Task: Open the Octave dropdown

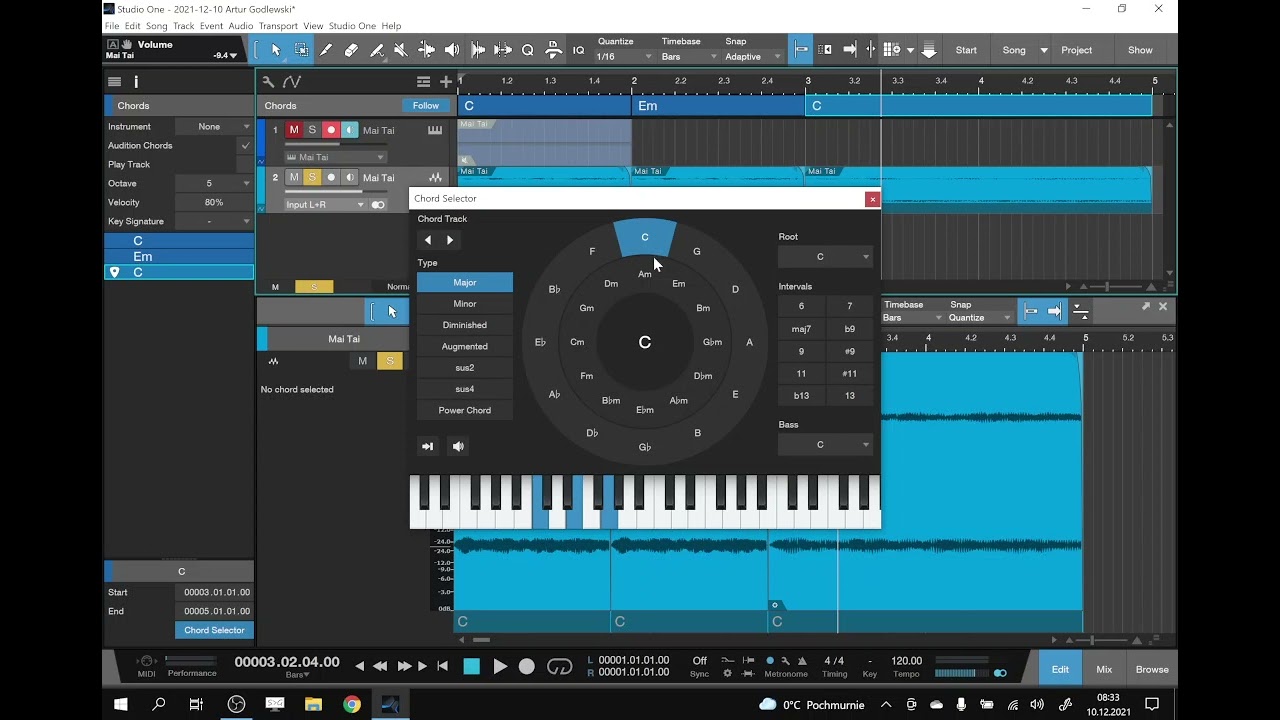Action: coord(214,183)
